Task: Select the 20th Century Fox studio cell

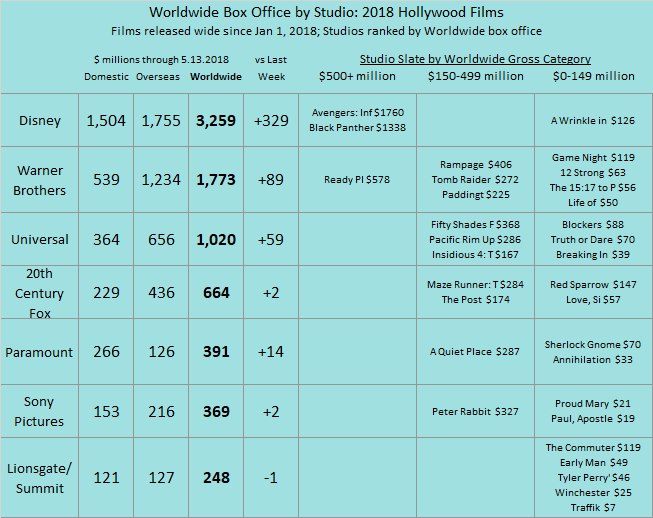Action: (x=40, y=293)
